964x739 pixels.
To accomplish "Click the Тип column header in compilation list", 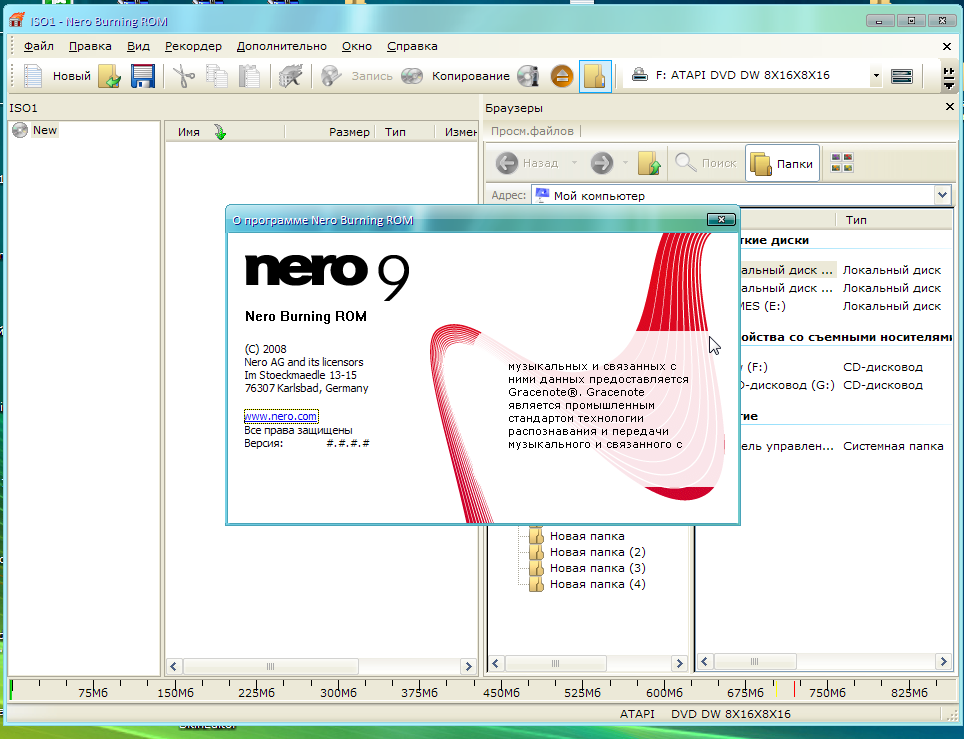I will (395, 132).
